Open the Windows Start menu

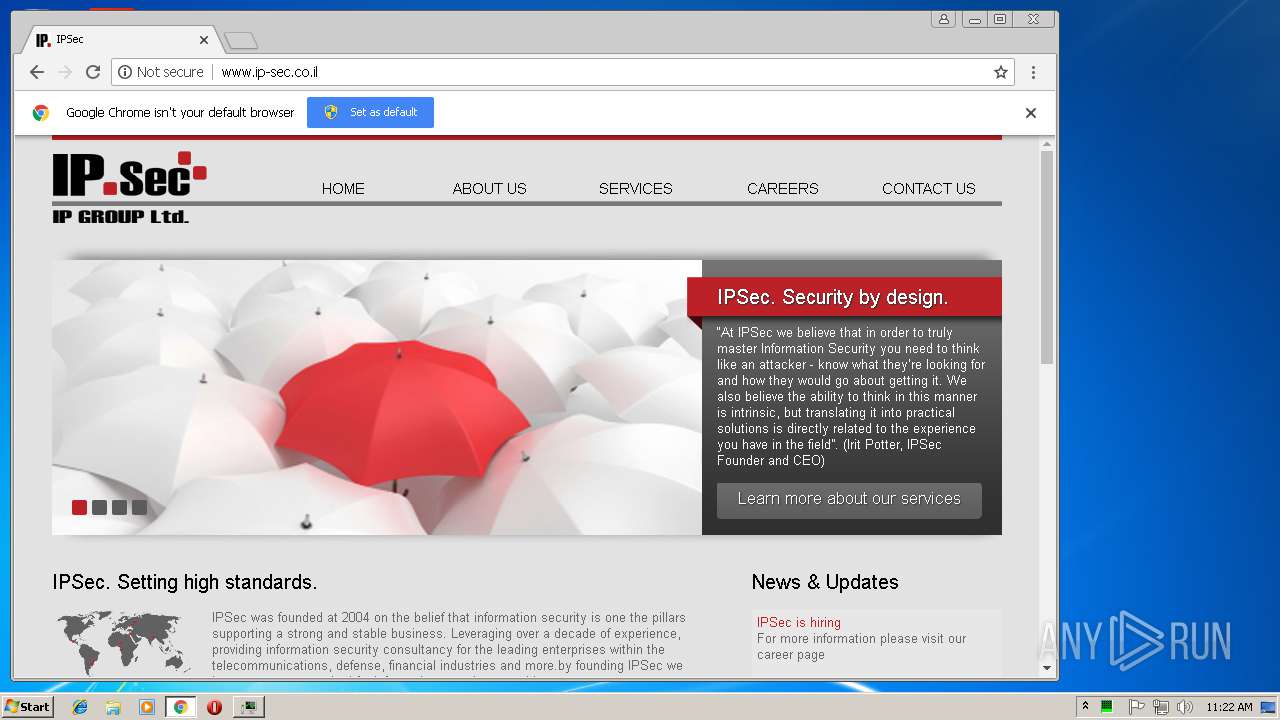pos(27,706)
